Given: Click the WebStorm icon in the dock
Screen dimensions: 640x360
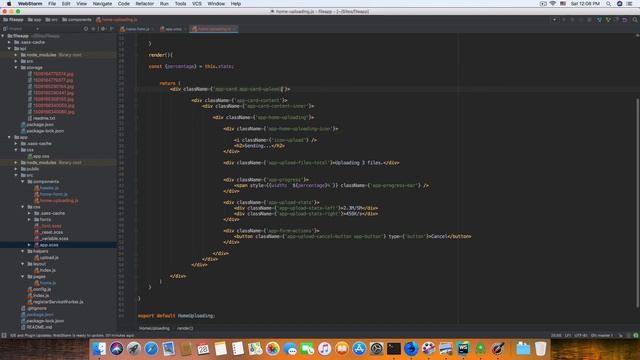Looking at the screenshot, I should pos(463,349).
